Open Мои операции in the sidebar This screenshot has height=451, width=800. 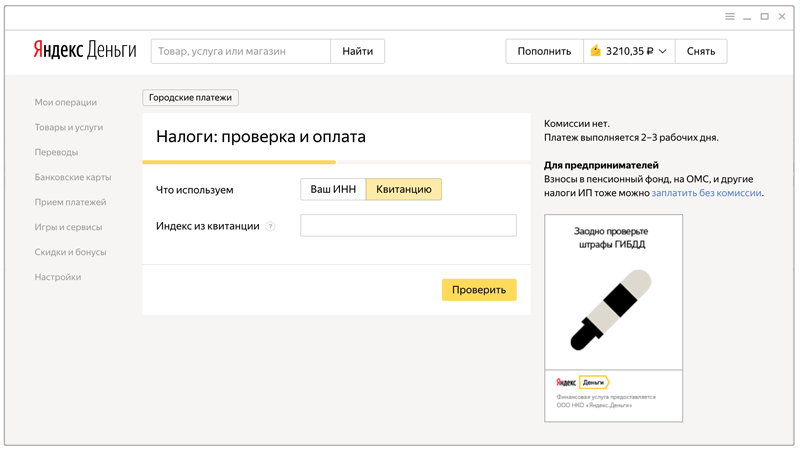tap(66, 102)
